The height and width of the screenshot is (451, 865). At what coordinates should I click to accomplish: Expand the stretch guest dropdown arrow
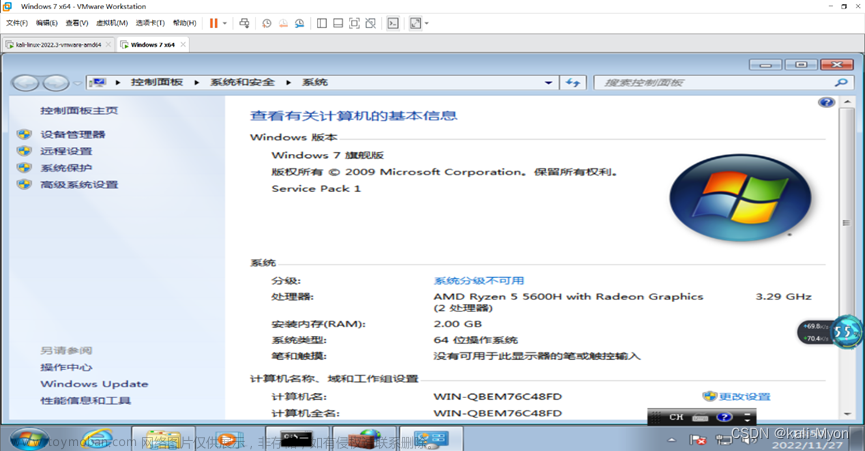[x=426, y=23]
